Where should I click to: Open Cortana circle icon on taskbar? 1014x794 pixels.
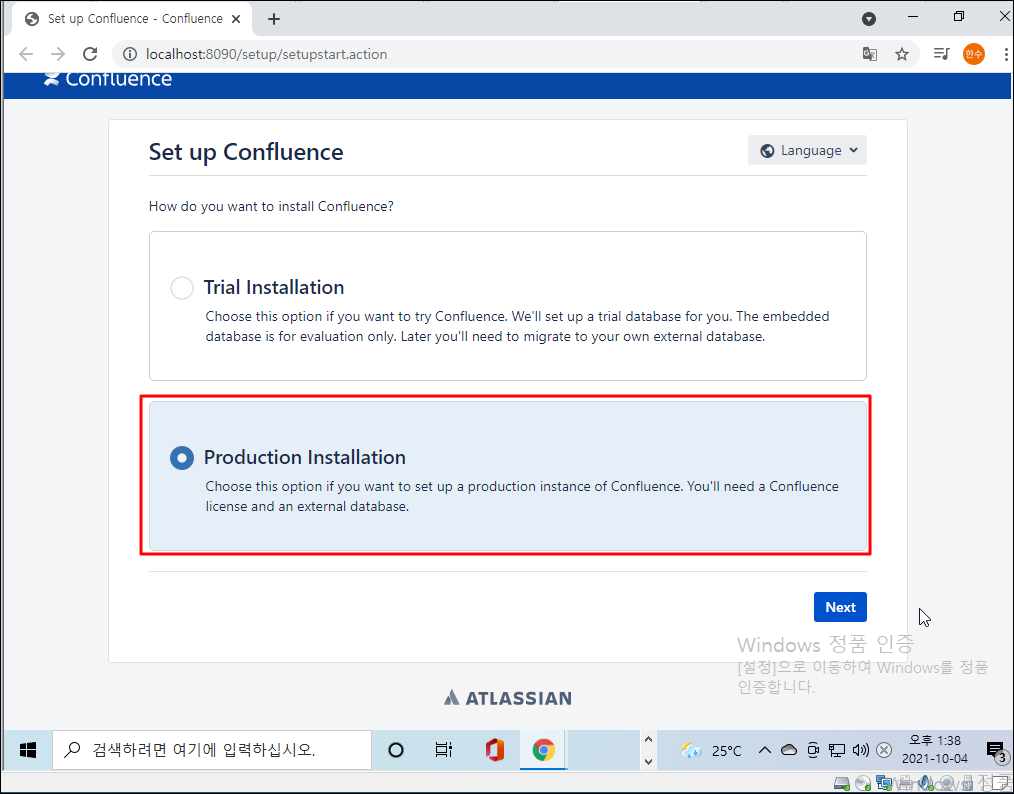coord(396,750)
